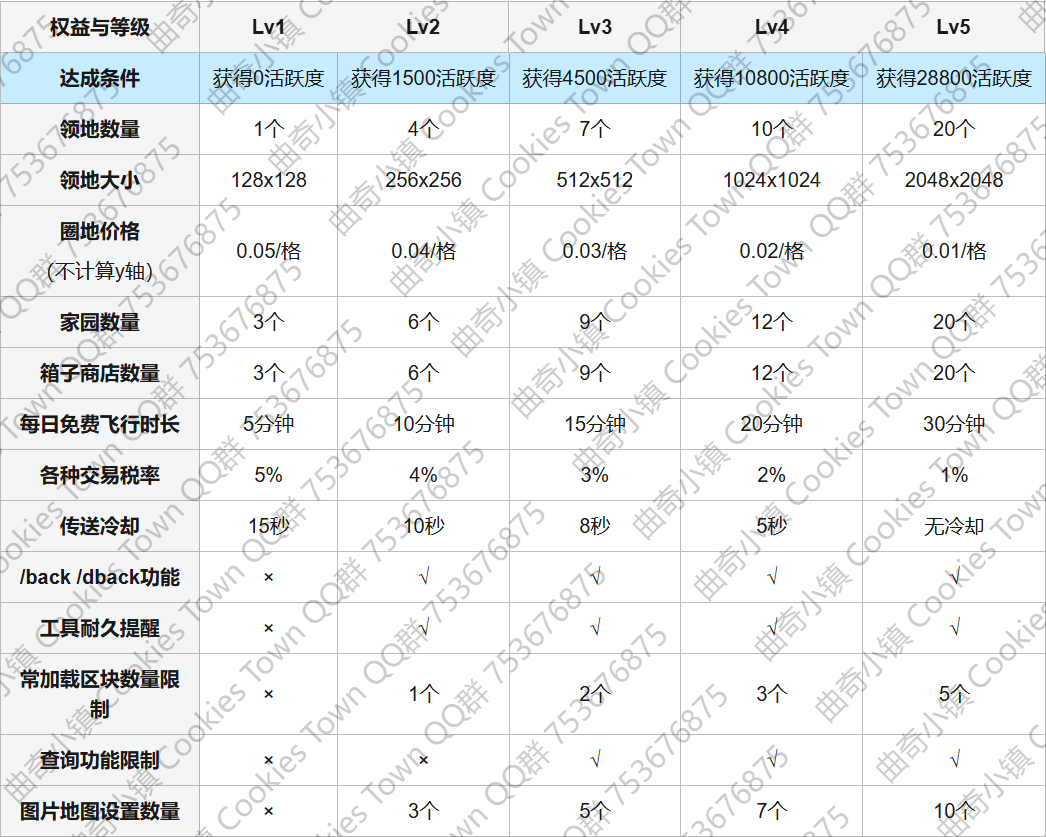This screenshot has width=1046, height=837.
Task: Select the 30分钟 cell
Action: point(953,424)
